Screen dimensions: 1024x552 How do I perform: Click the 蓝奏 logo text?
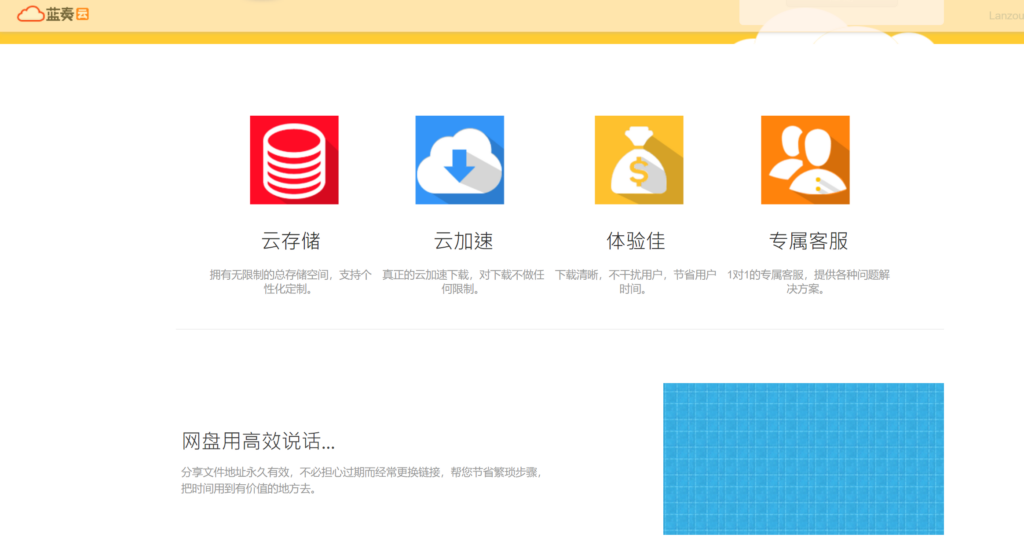pos(60,14)
